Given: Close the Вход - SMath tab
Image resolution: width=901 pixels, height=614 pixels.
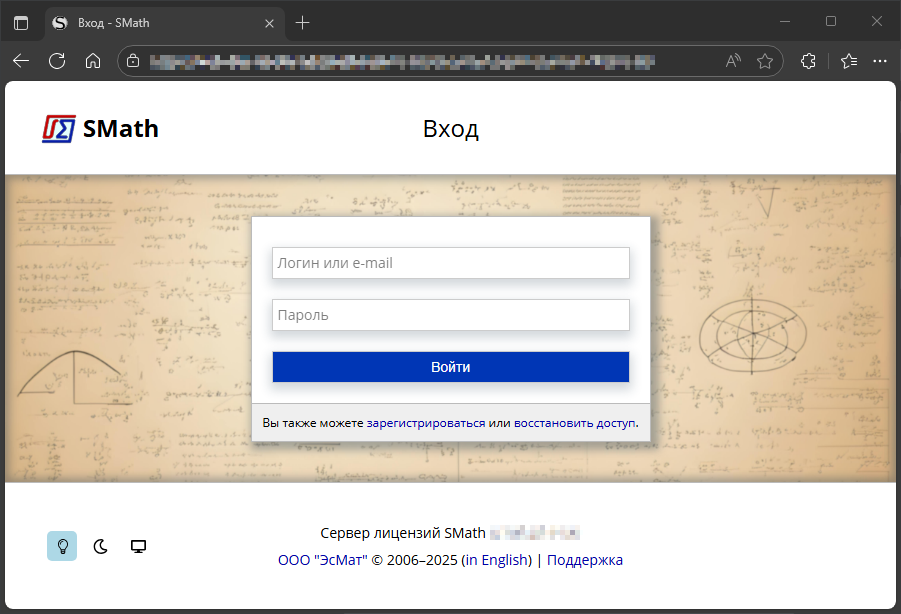Looking at the screenshot, I should point(269,24).
